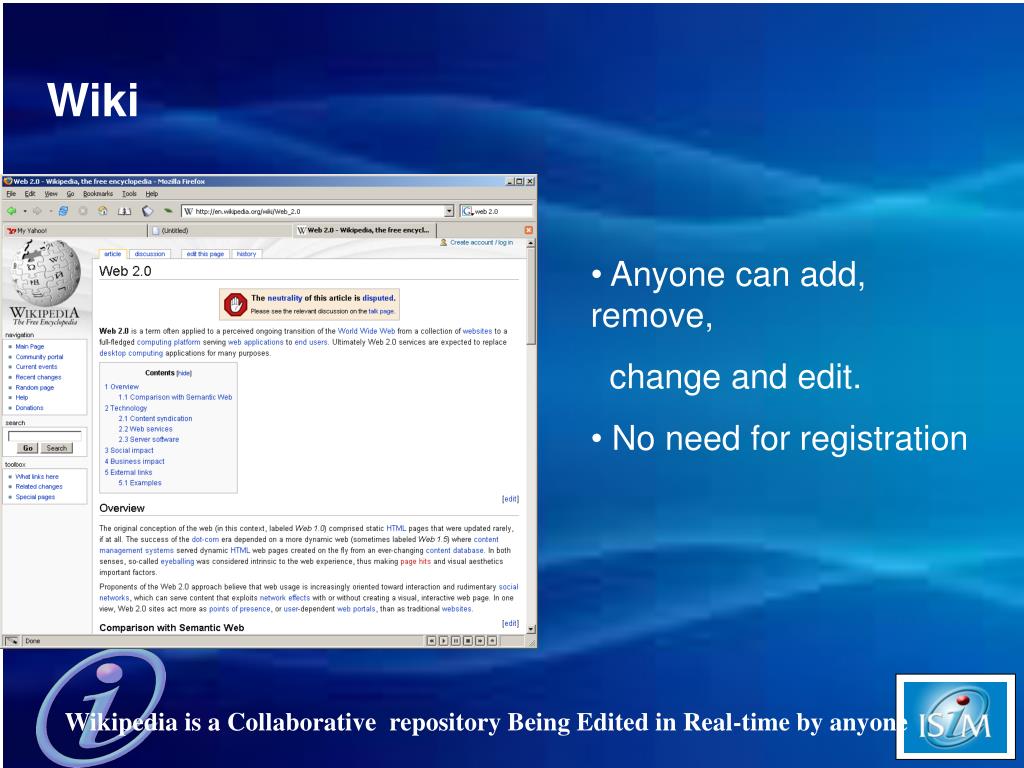The image size is (1024, 768).
Task: Open the Edit menu
Action: [x=30, y=194]
